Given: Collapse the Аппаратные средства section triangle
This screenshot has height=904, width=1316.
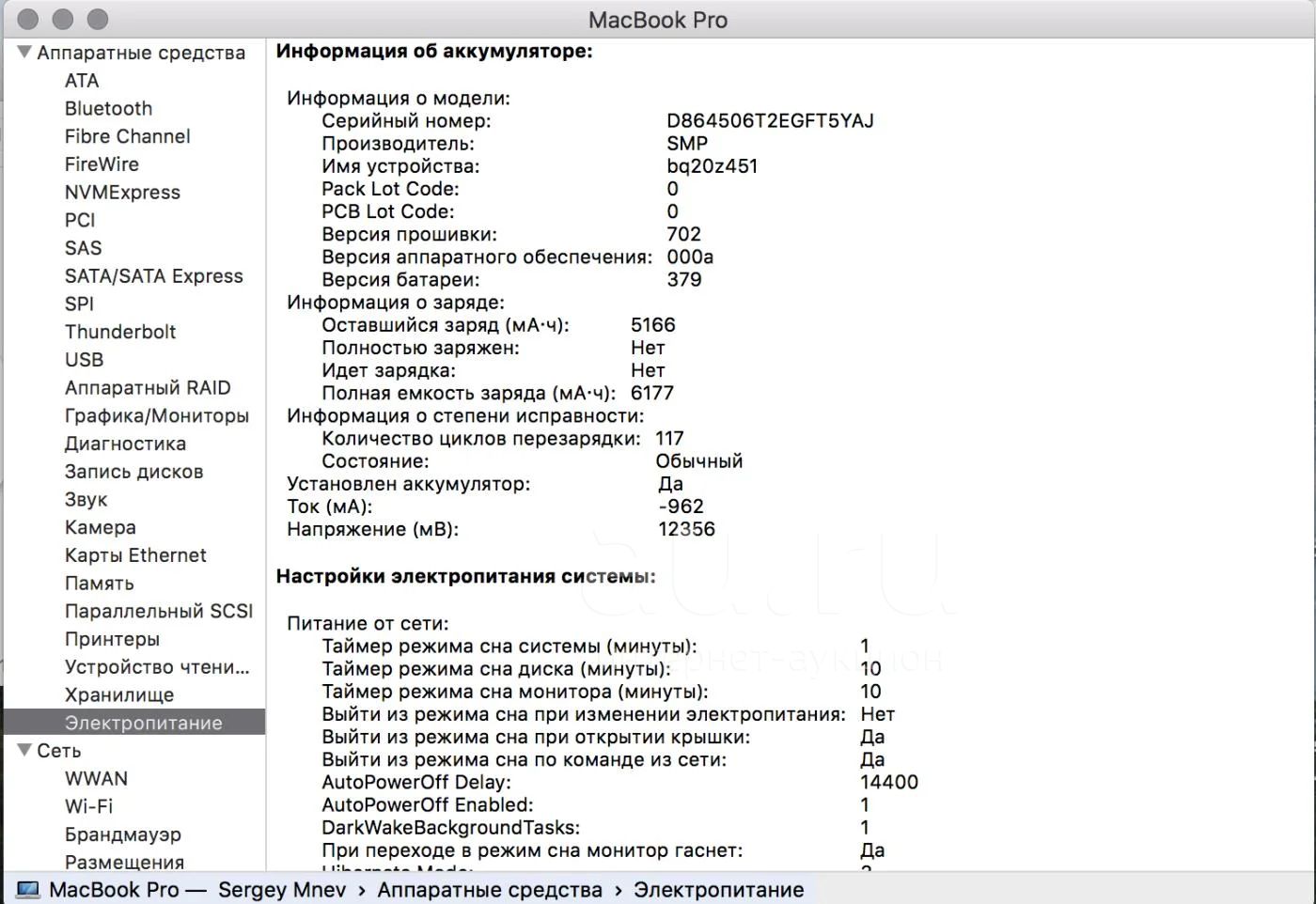Looking at the screenshot, I should (x=24, y=53).
